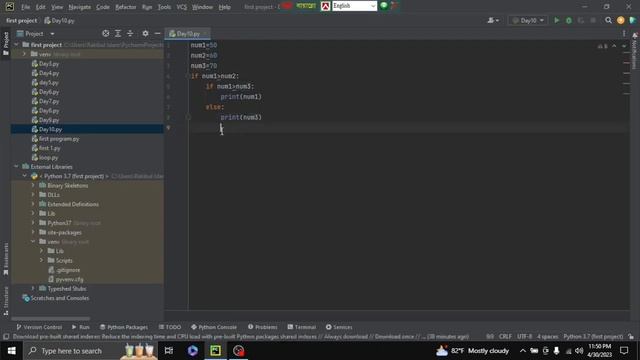
Task: Click the Stop square icon in the toolbar
Action: click(x=593, y=20)
